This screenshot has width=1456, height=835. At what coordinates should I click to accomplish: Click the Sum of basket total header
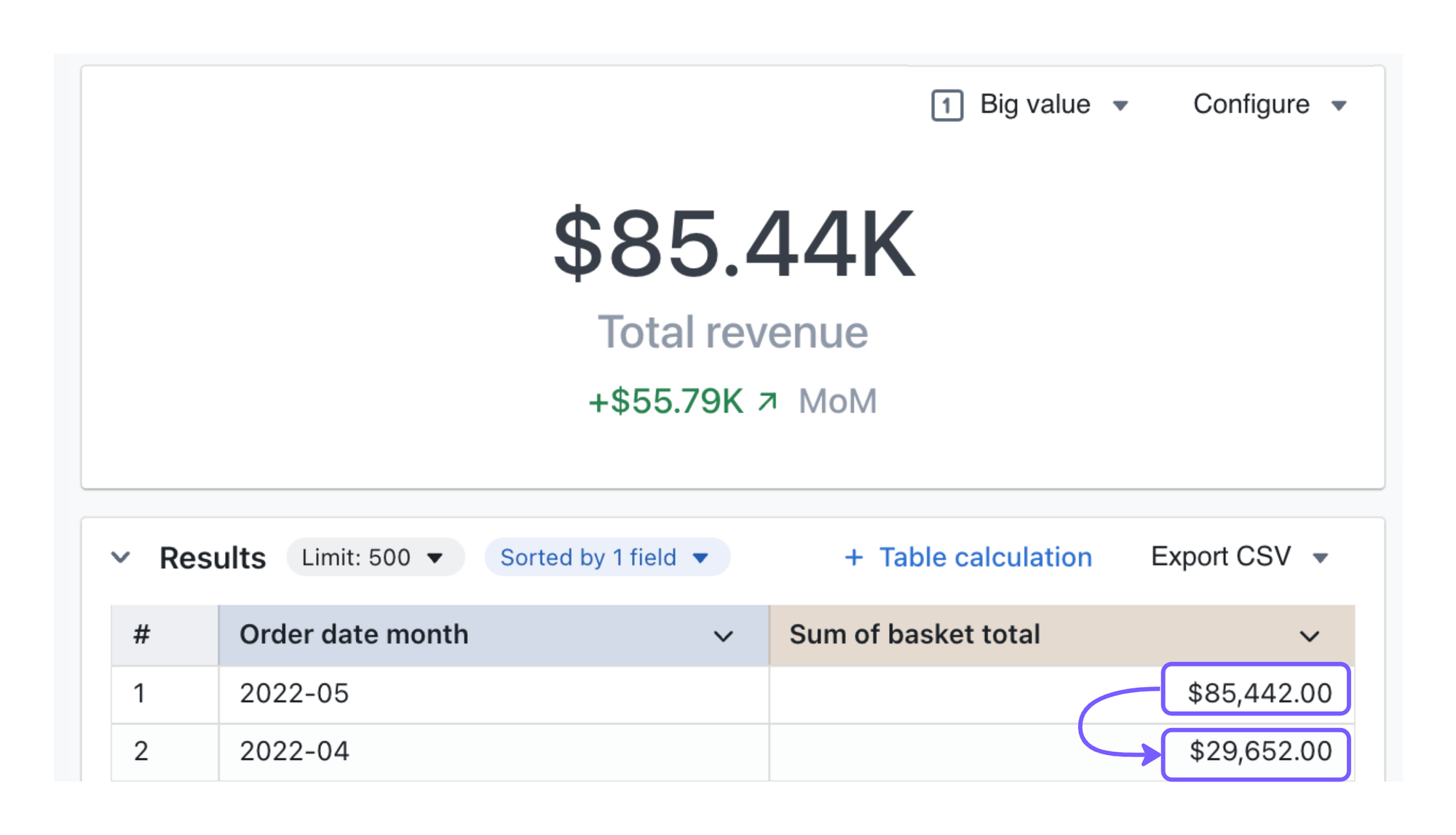(x=914, y=635)
